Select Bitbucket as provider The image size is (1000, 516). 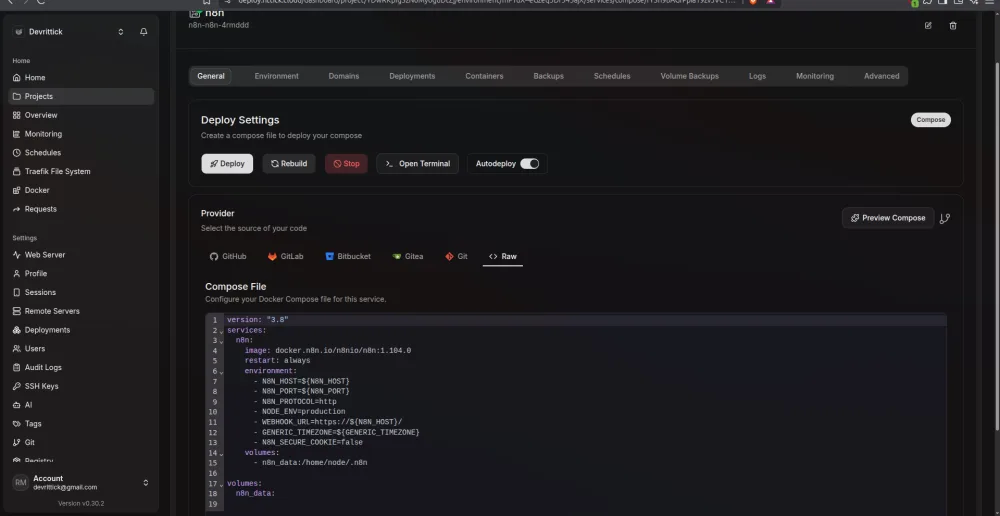tap(348, 256)
